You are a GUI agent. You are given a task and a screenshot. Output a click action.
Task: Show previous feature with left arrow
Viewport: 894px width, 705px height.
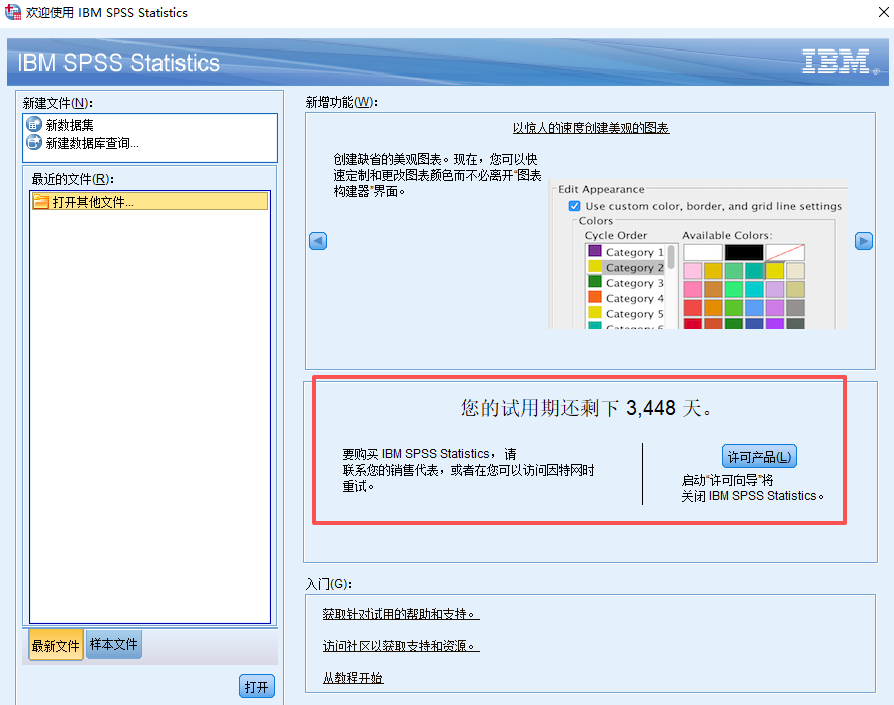[318, 241]
